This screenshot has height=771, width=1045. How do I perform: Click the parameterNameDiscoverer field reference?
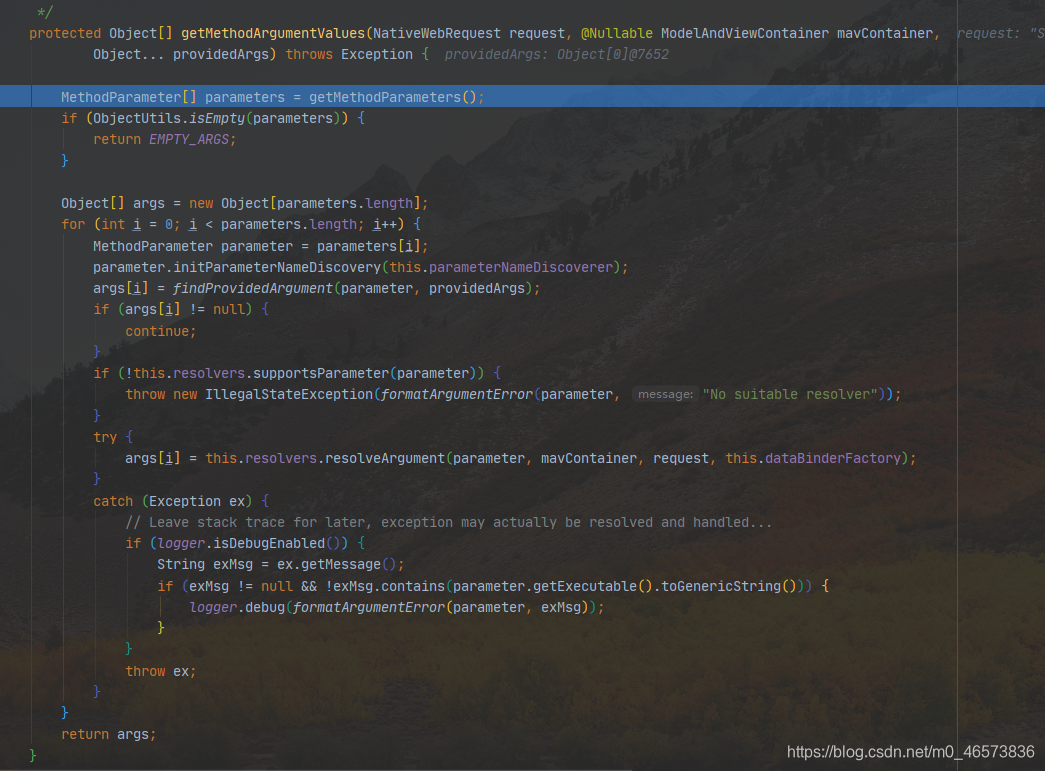[521, 267]
